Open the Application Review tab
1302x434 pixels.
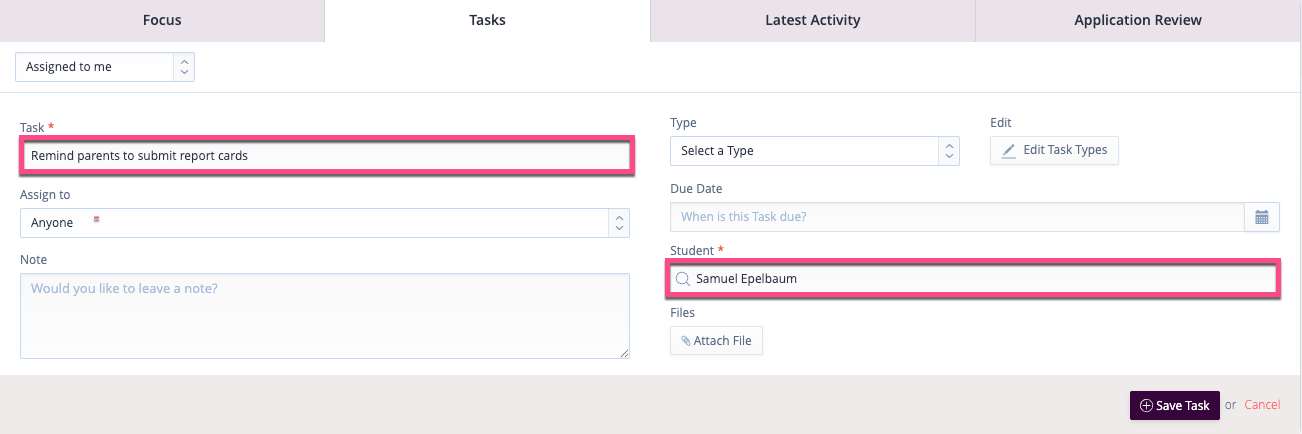[x=1138, y=20]
